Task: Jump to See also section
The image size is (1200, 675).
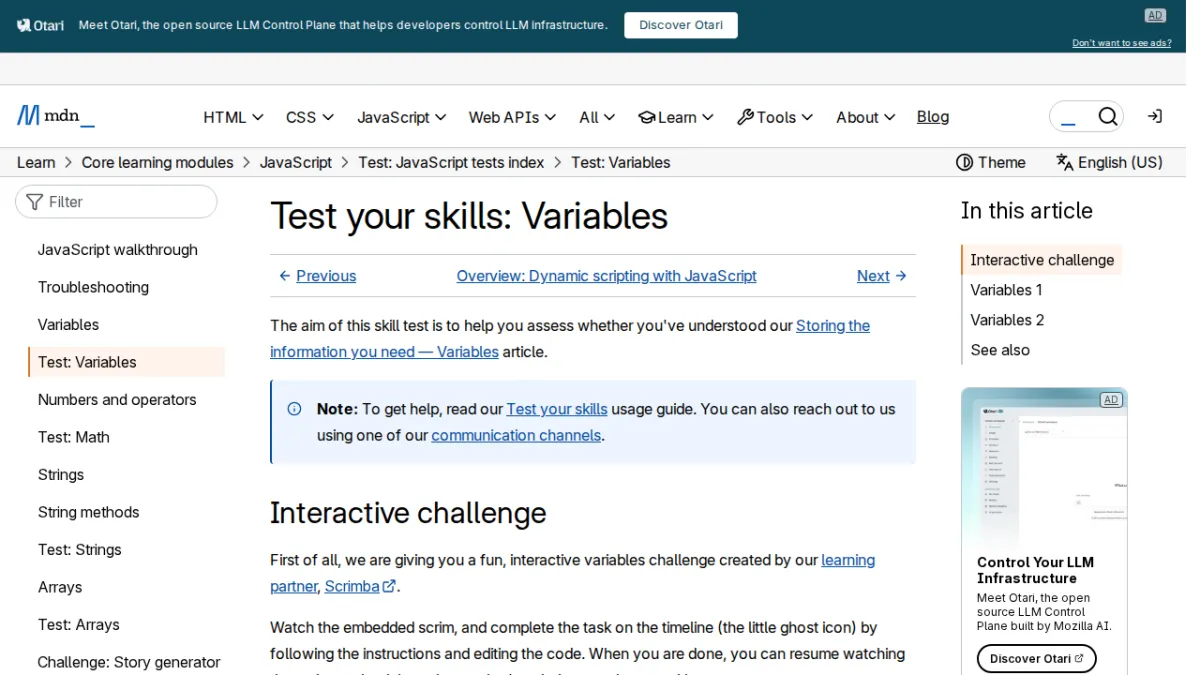Action: (1000, 350)
